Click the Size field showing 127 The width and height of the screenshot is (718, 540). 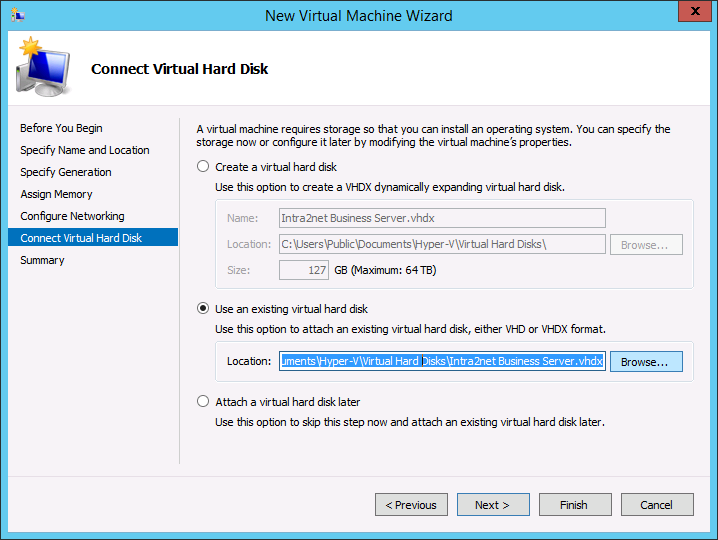pos(304,270)
